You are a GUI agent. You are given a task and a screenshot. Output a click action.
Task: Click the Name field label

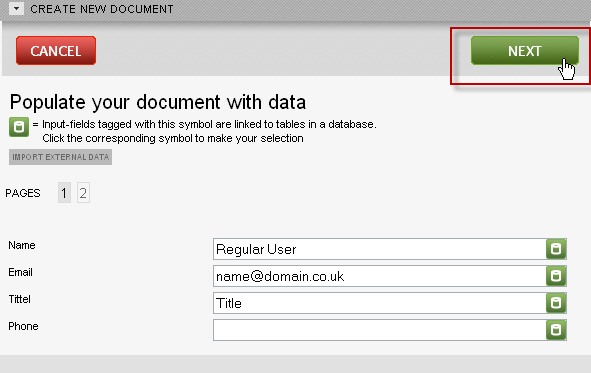click(22, 245)
